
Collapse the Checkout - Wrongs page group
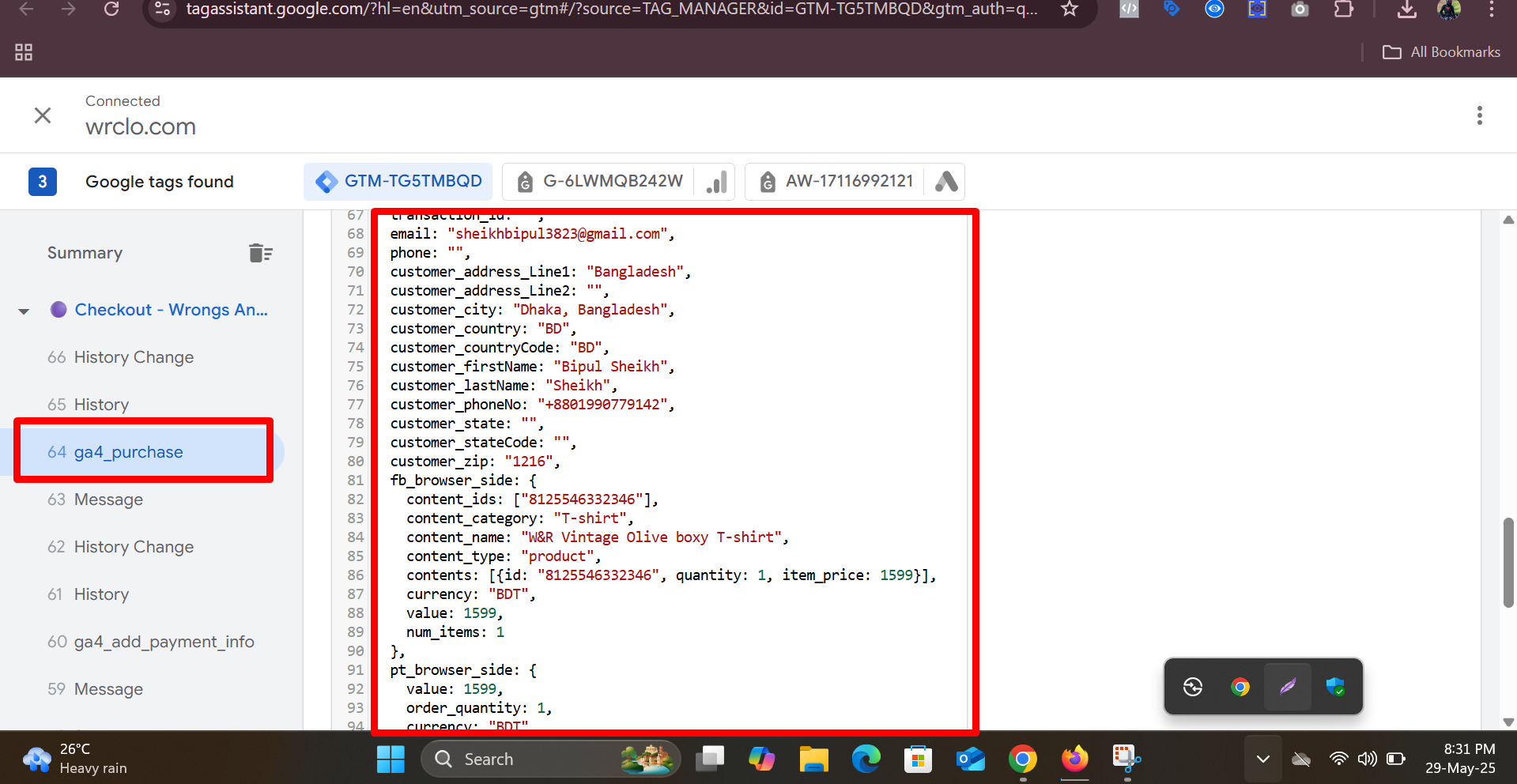point(25,311)
